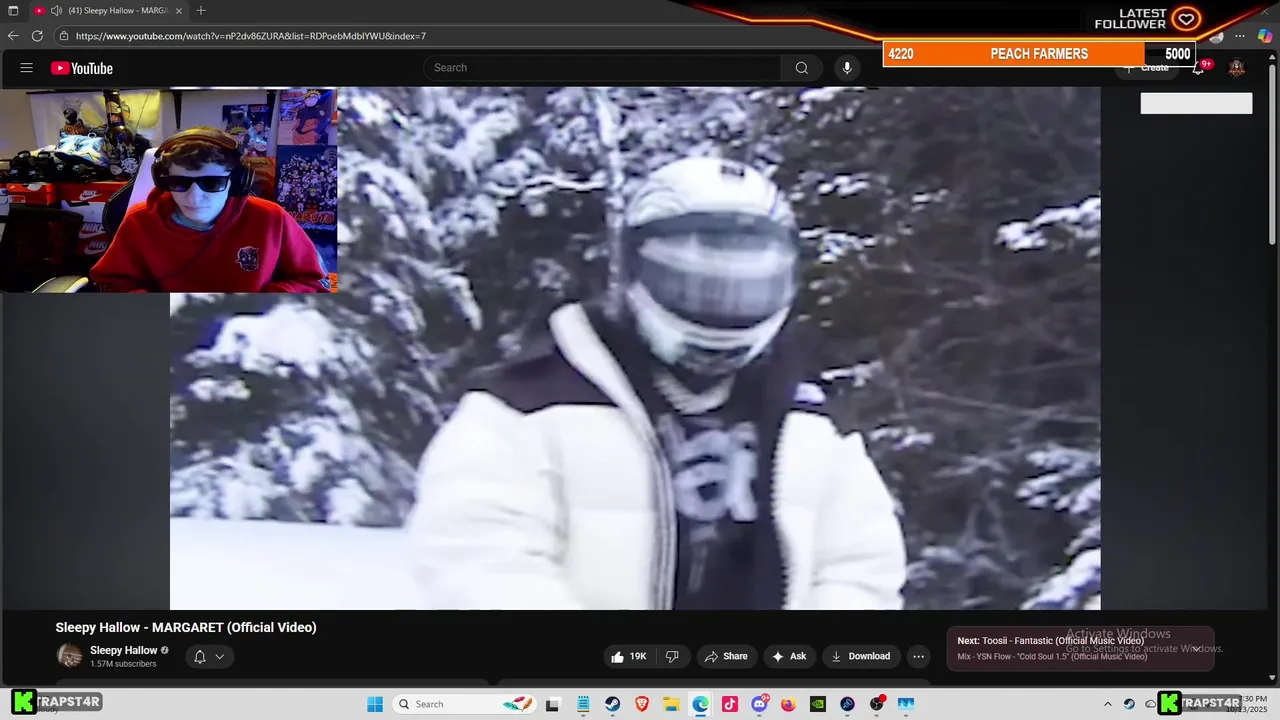Open YouTube notifications bell in header
Viewport: 1280px width, 720px height.
click(x=1198, y=68)
